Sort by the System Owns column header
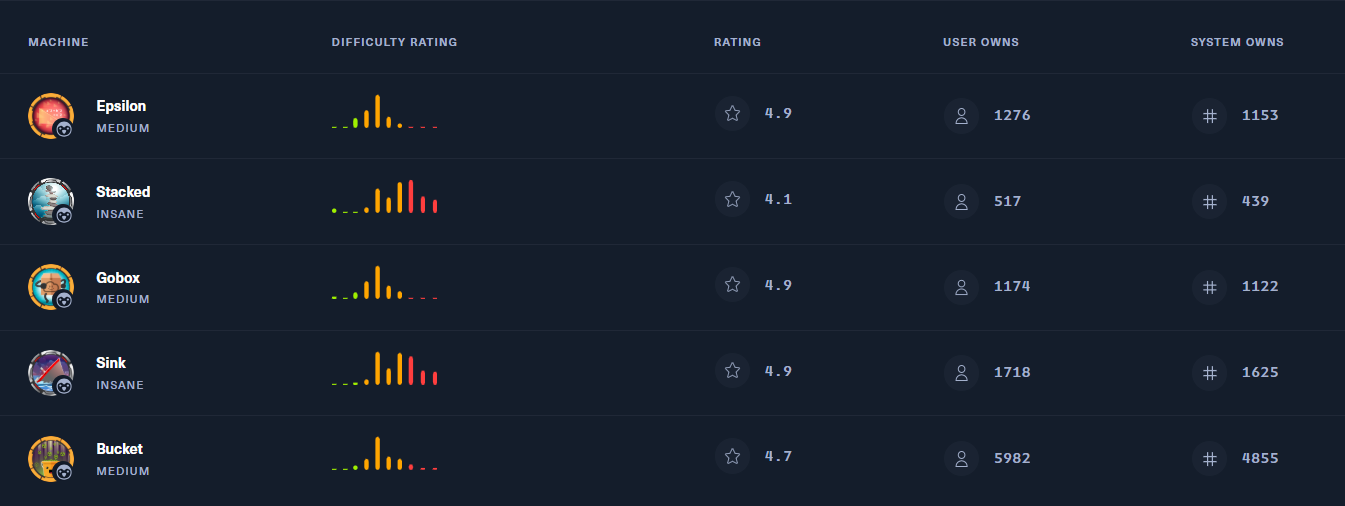 [1236, 42]
